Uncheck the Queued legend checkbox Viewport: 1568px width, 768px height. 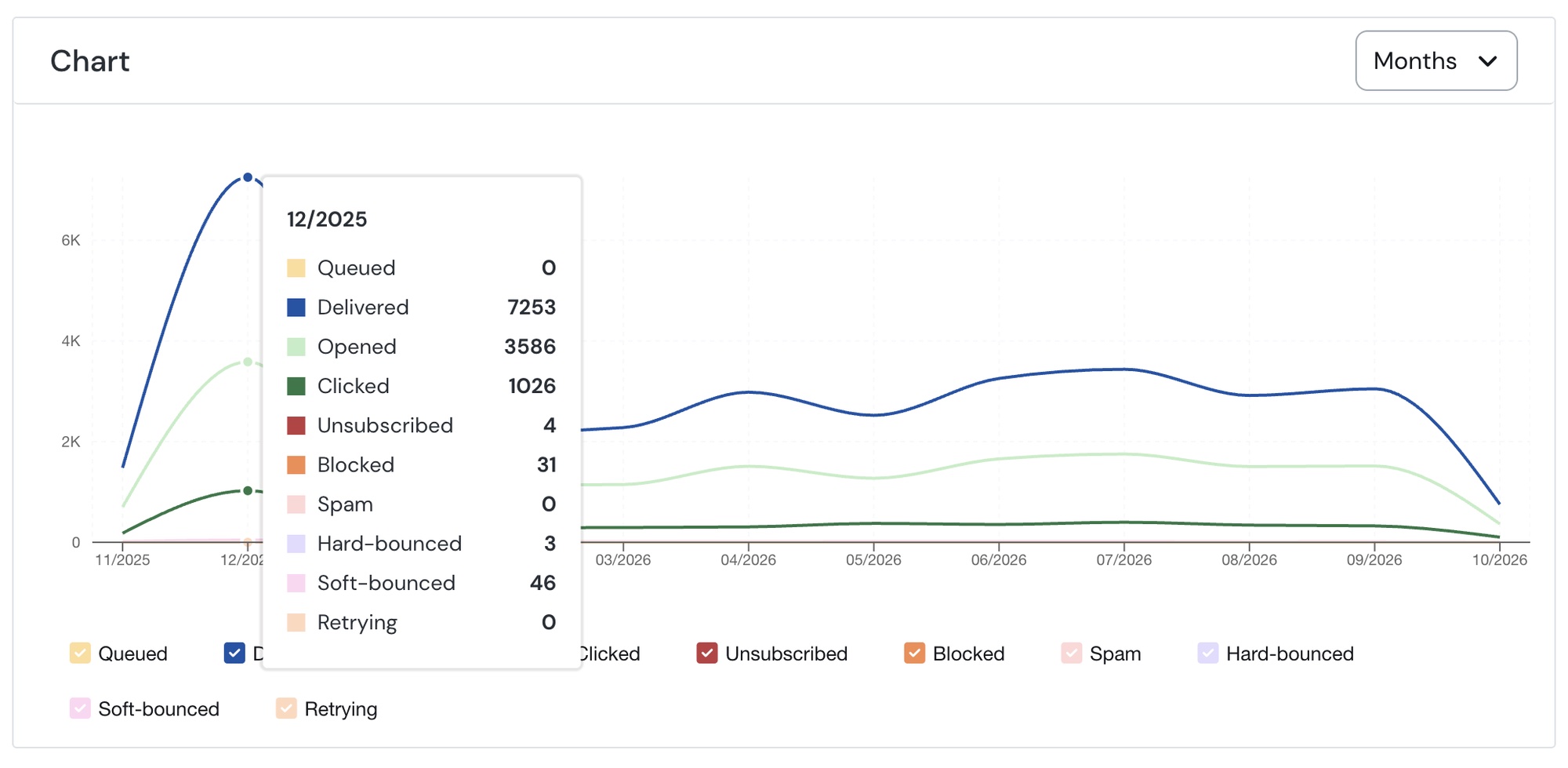tap(80, 653)
